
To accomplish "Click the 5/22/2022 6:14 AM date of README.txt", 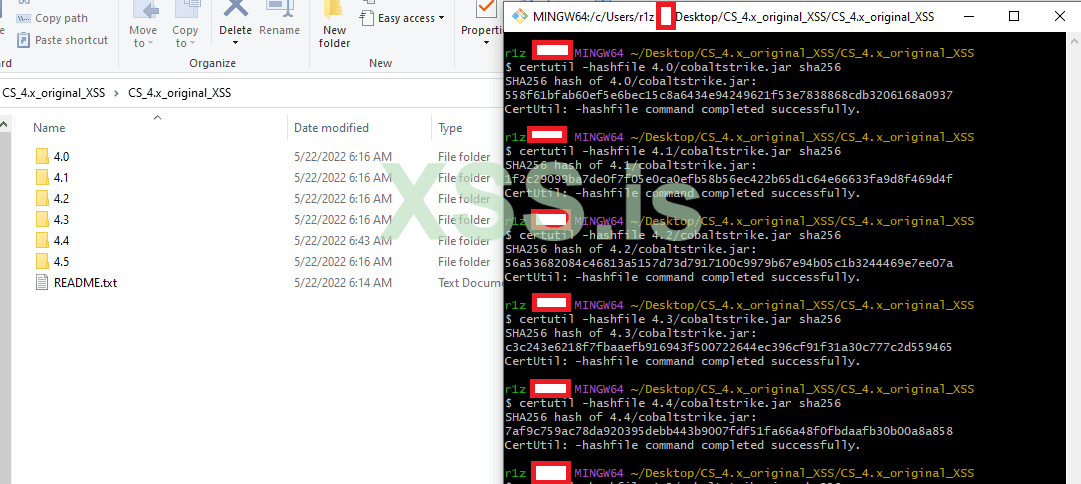I will tap(343, 283).
